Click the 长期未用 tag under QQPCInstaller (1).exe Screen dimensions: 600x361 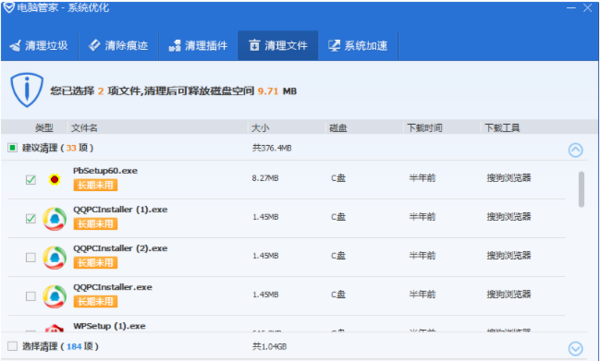click(x=95, y=224)
